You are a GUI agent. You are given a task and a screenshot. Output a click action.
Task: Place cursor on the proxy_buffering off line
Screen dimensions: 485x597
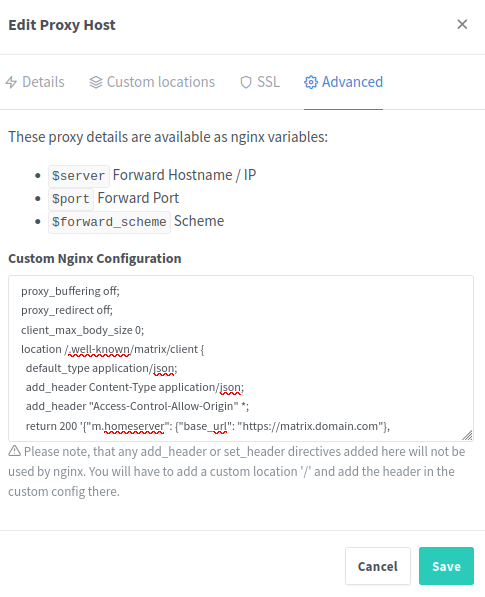(70, 291)
